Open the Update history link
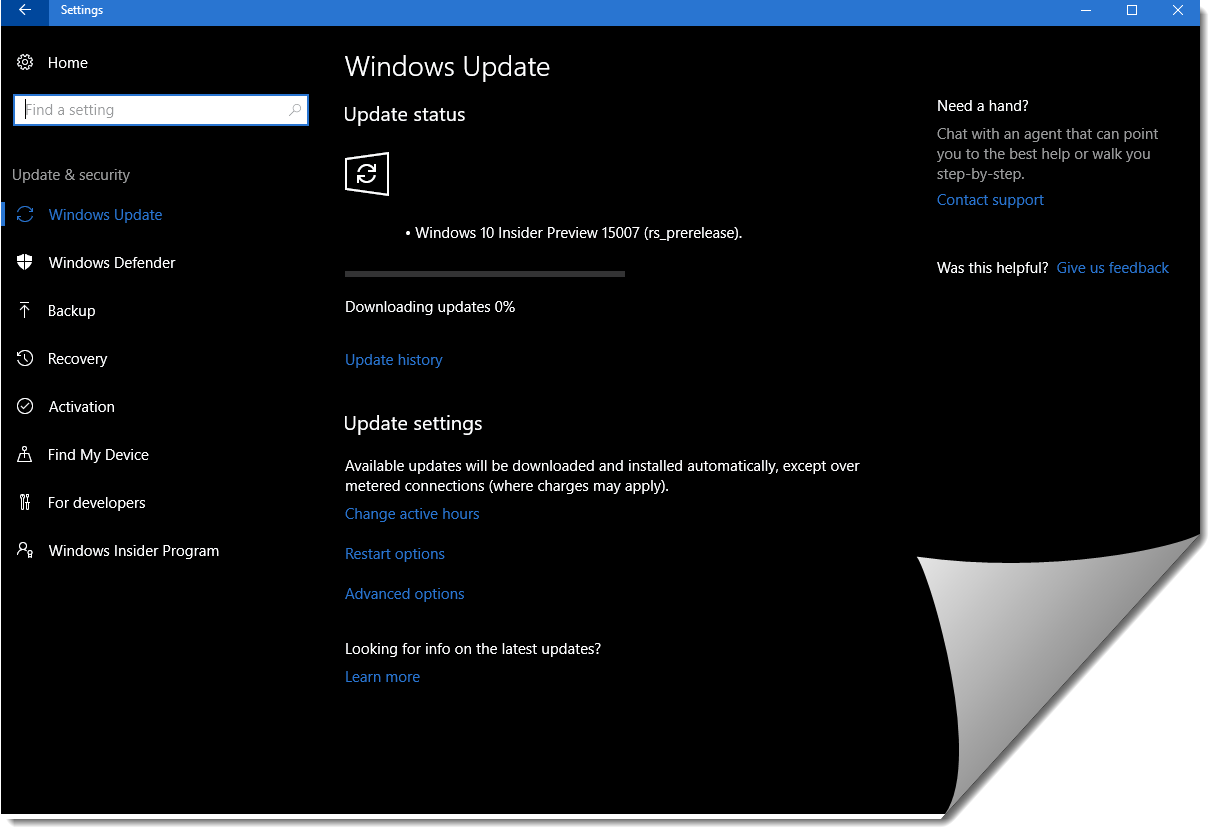Viewport: 1215px width, 834px height. coord(394,360)
